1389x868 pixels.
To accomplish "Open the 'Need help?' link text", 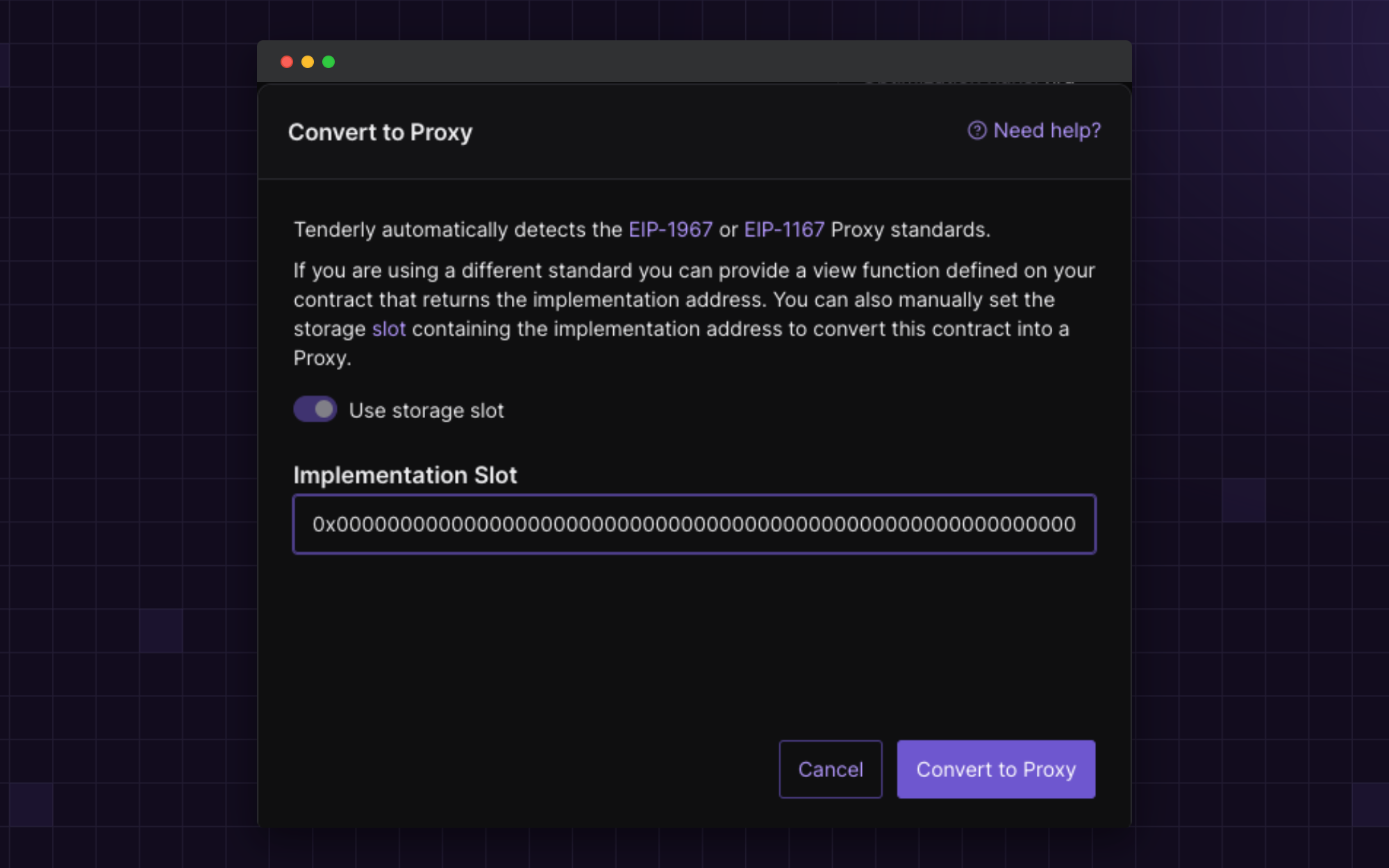I will point(1047,131).
